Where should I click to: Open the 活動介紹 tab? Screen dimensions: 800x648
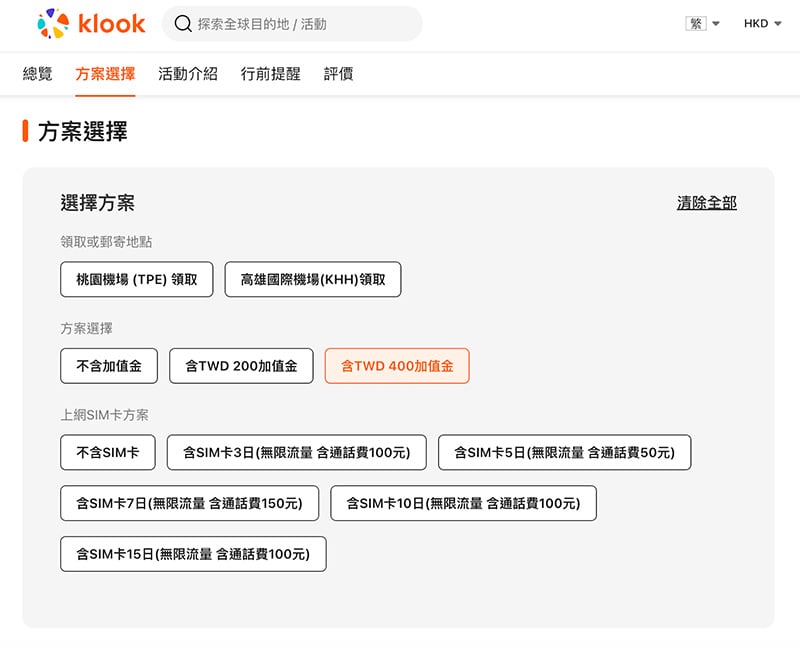coord(188,74)
